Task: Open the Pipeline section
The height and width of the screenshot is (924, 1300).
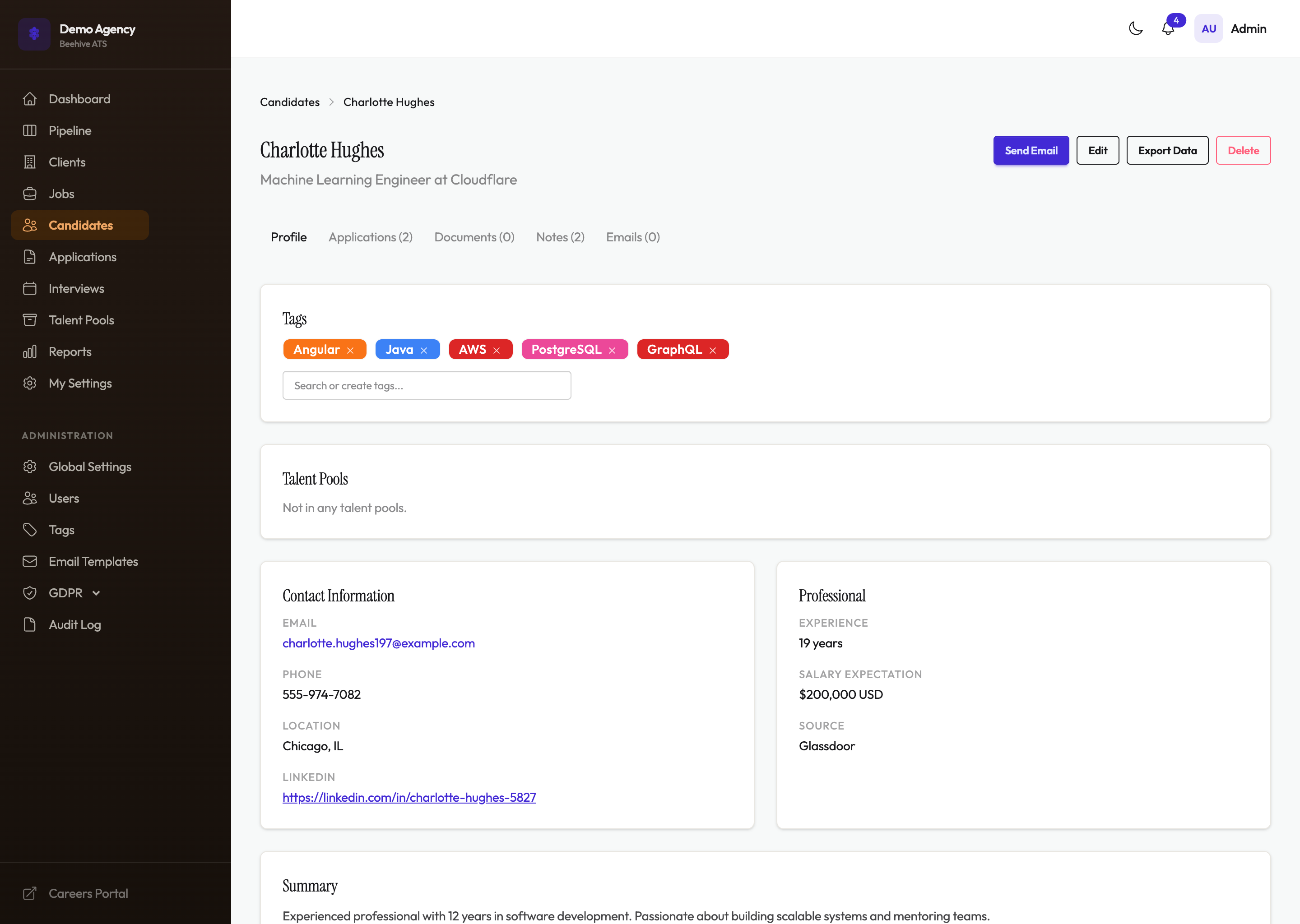Action: point(70,130)
